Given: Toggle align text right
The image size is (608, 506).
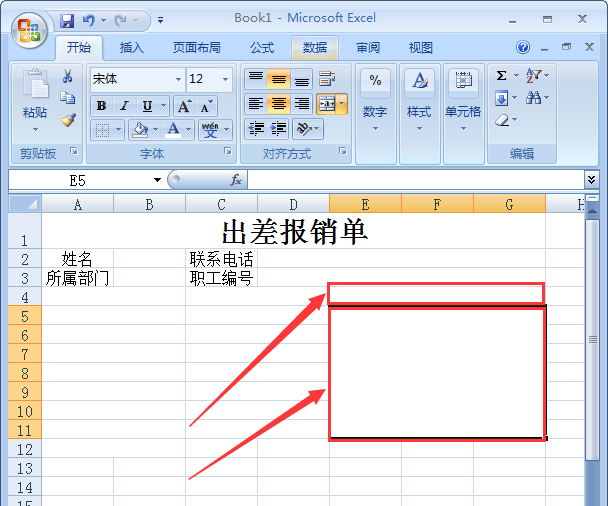Looking at the screenshot, I should pyautogui.click(x=301, y=104).
